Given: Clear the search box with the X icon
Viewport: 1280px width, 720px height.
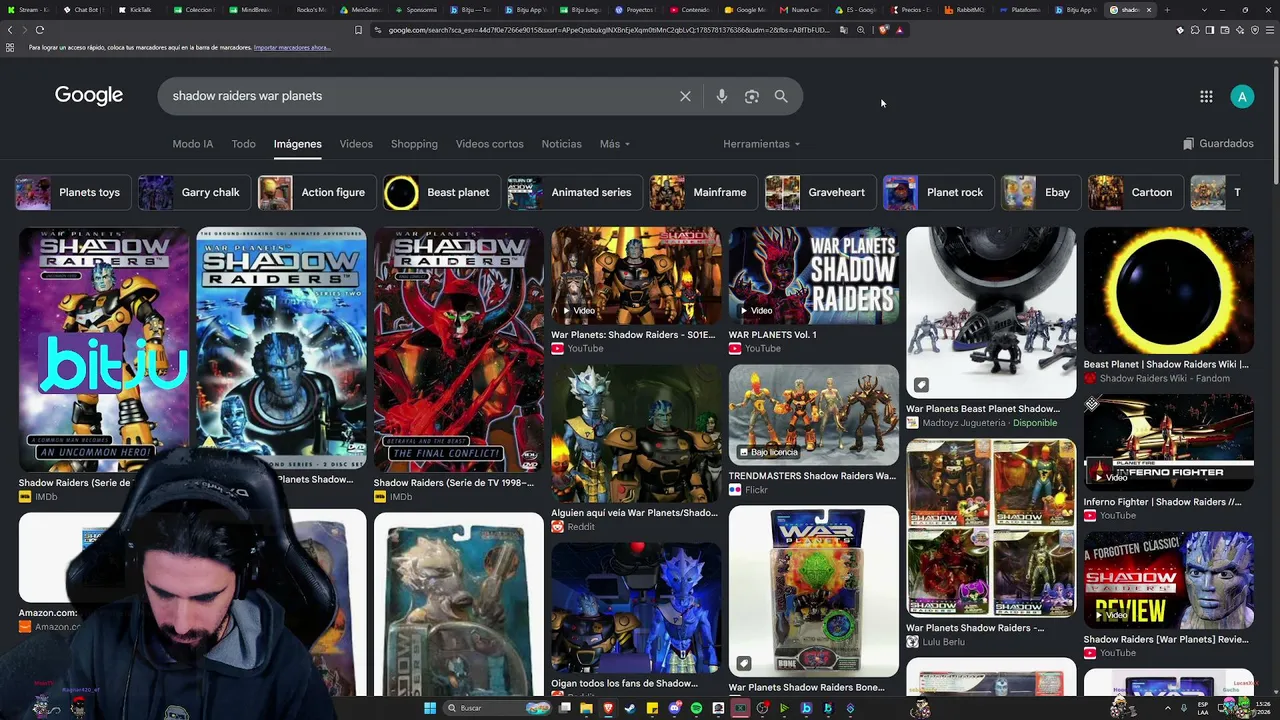Looking at the screenshot, I should coord(685,96).
